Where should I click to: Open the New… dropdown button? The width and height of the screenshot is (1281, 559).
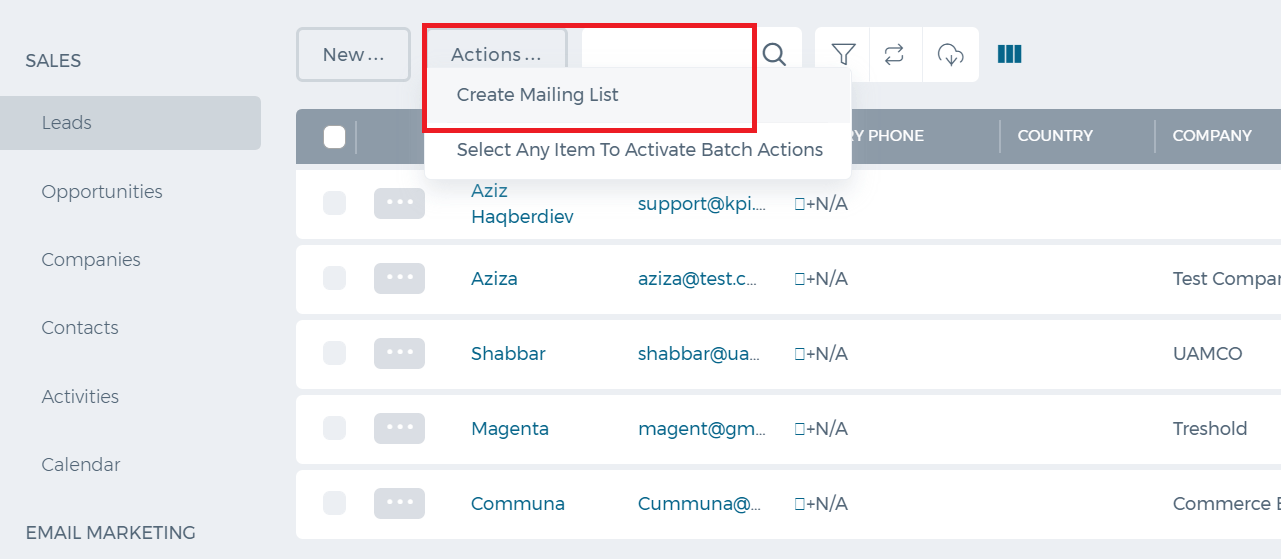pos(354,54)
